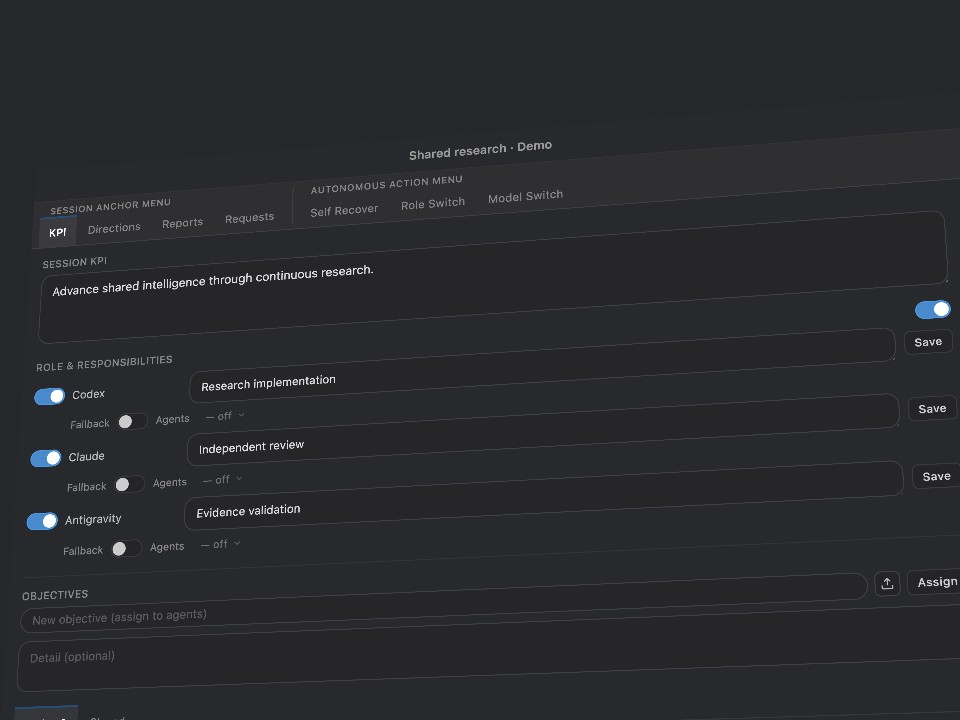This screenshot has height=720, width=960.
Task: Go to the Requests tab
Action: [x=249, y=218]
